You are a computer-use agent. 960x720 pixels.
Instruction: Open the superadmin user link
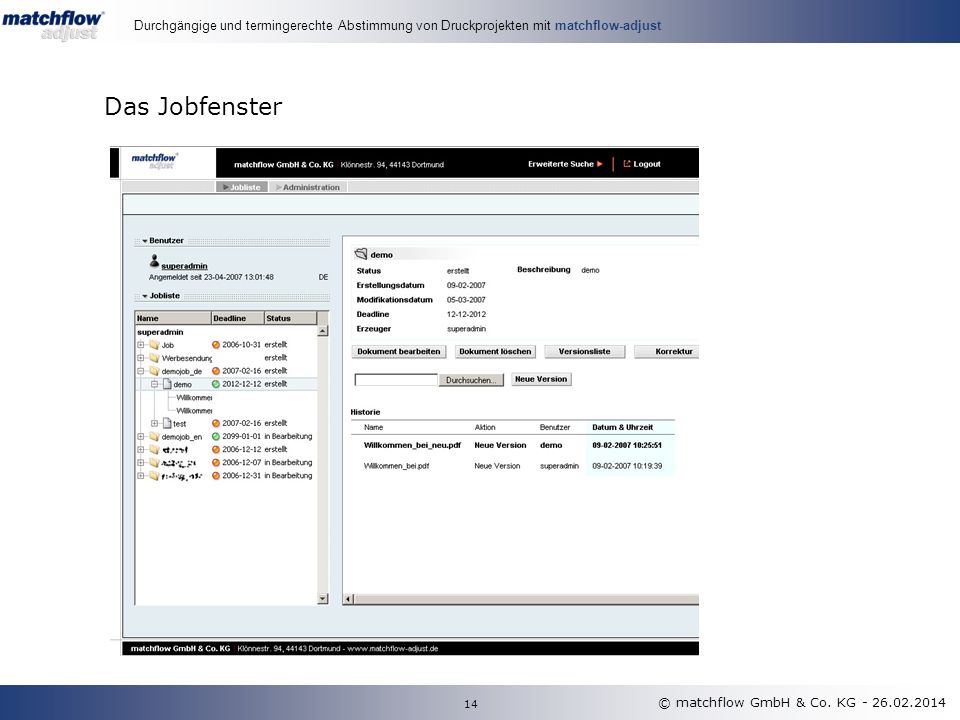[x=184, y=266]
